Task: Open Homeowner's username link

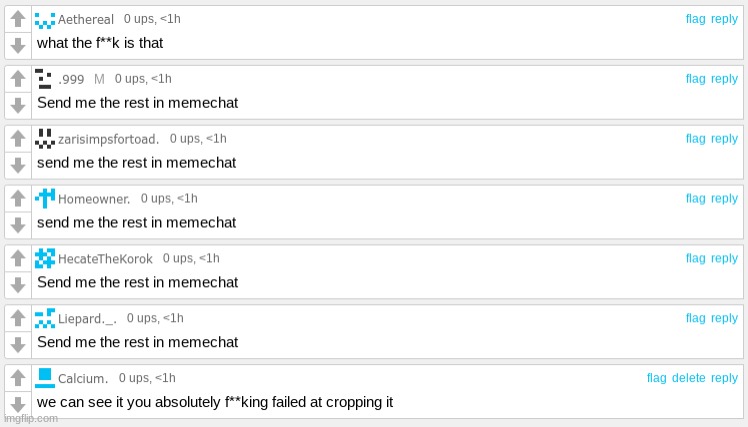Action: click(94, 199)
